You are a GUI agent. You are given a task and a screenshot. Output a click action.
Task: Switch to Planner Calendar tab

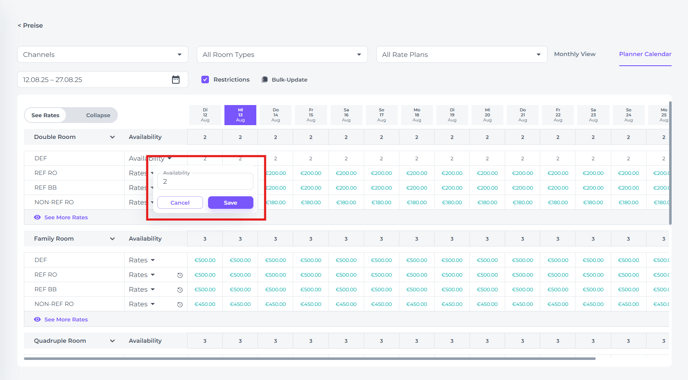coord(645,54)
